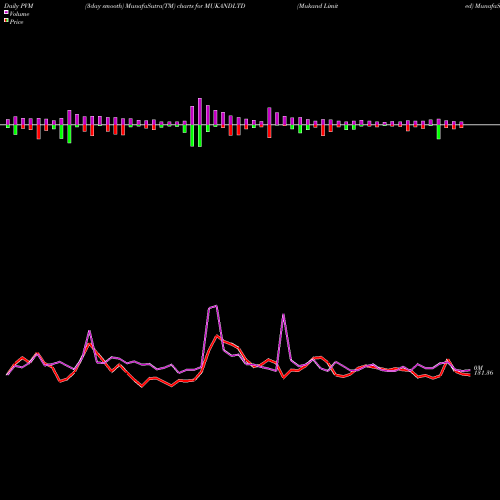This screenshot has width=500, height=500.
Task: Select the 'Price' legend label
Action: click(16, 22)
